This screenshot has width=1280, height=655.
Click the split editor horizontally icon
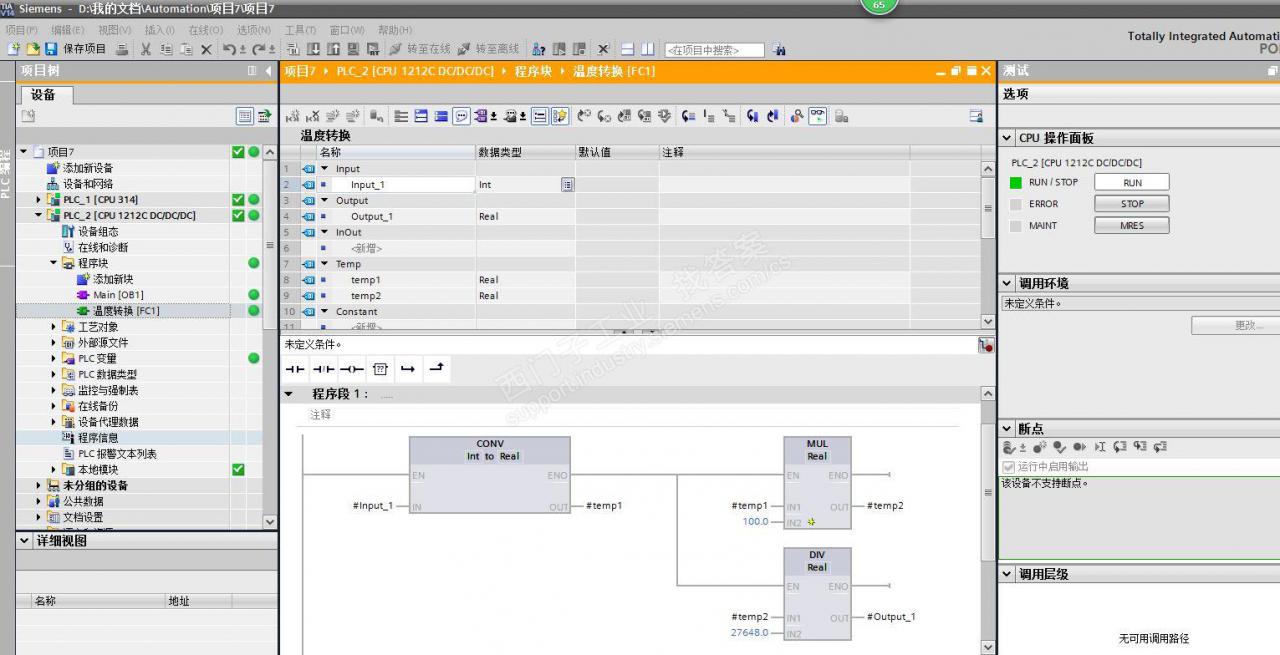pyautogui.click(x=627, y=49)
